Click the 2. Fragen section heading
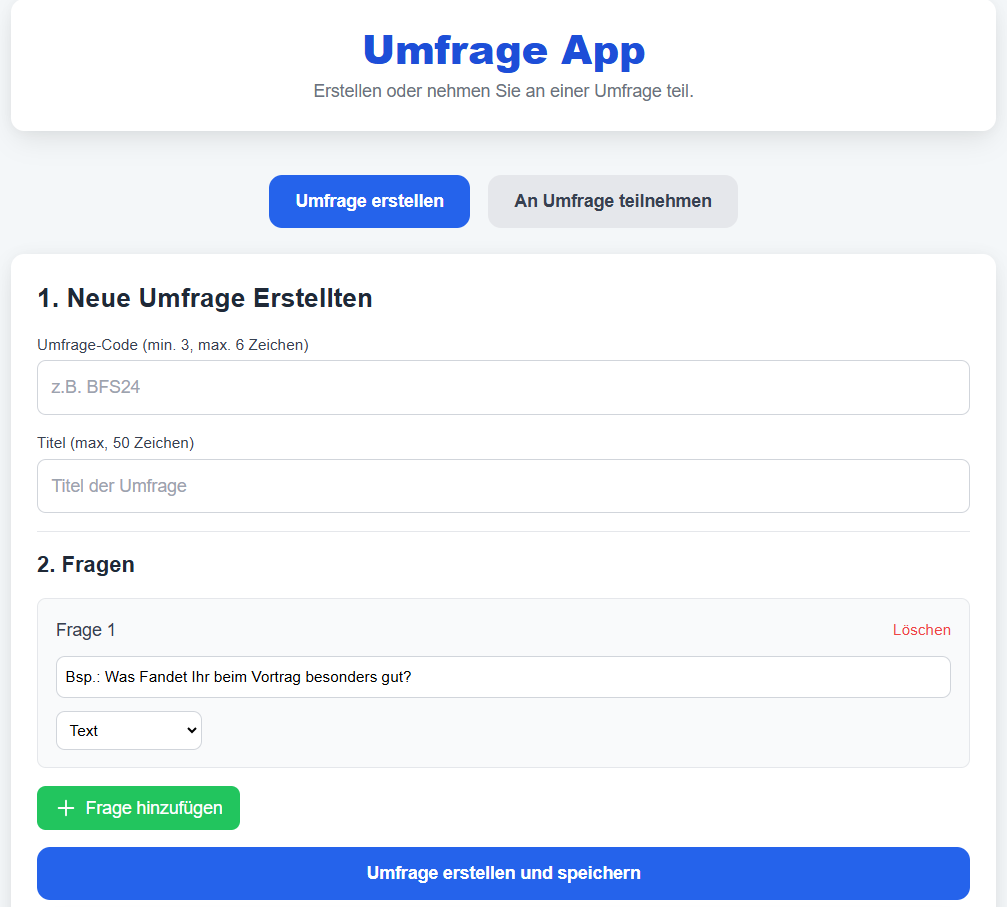The height and width of the screenshot is (907, 1007). point(86,564)
